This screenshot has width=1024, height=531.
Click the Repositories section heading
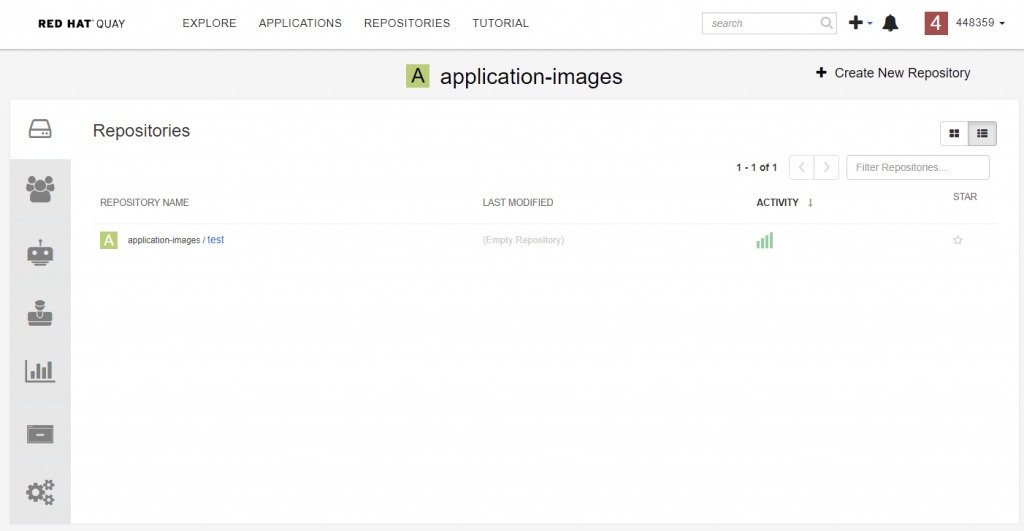141,131
